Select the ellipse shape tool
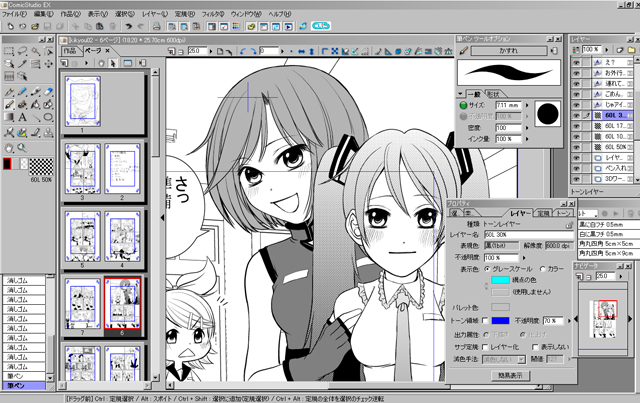640x403 pixels. [x=49, y=118]
